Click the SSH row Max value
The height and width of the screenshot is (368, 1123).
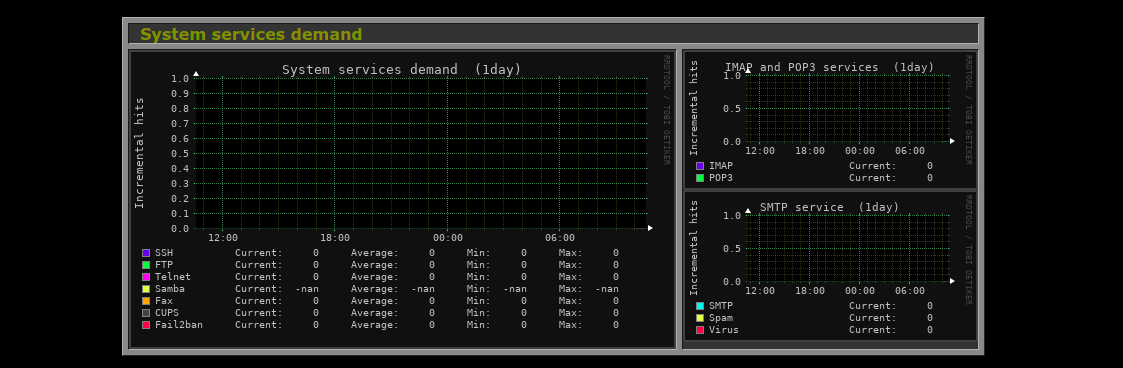tap(616, 253)
